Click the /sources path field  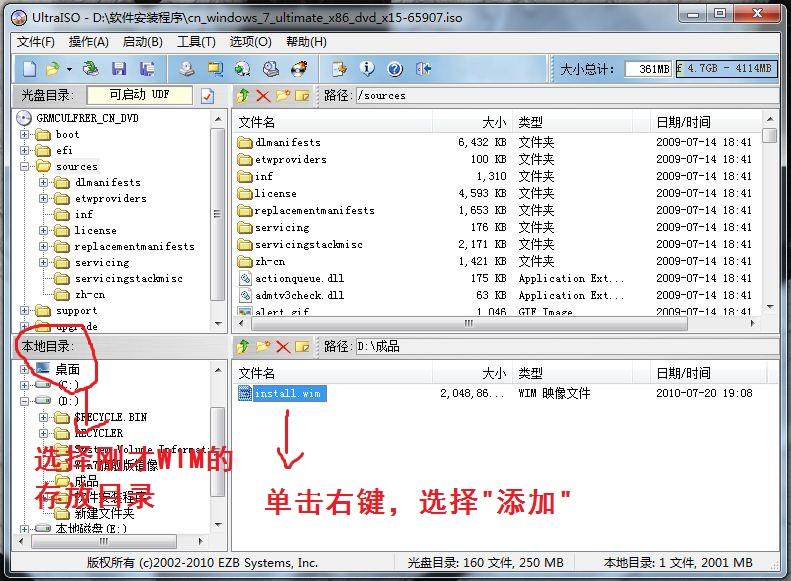(567, 95)
